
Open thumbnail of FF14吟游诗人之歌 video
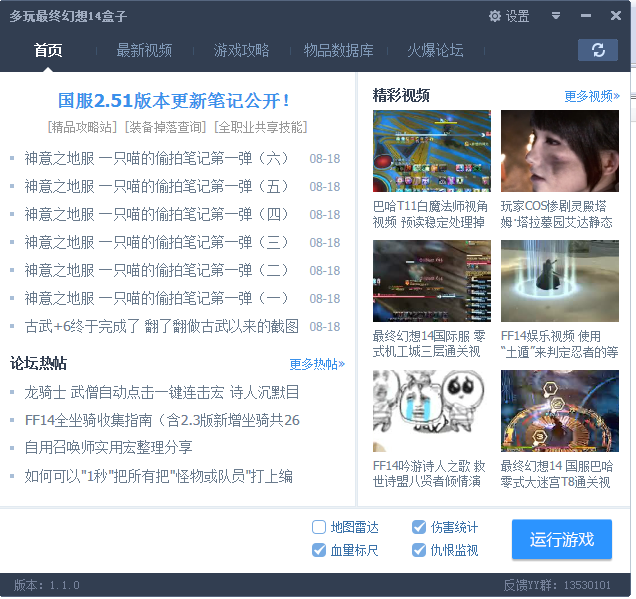coord(432,411)
